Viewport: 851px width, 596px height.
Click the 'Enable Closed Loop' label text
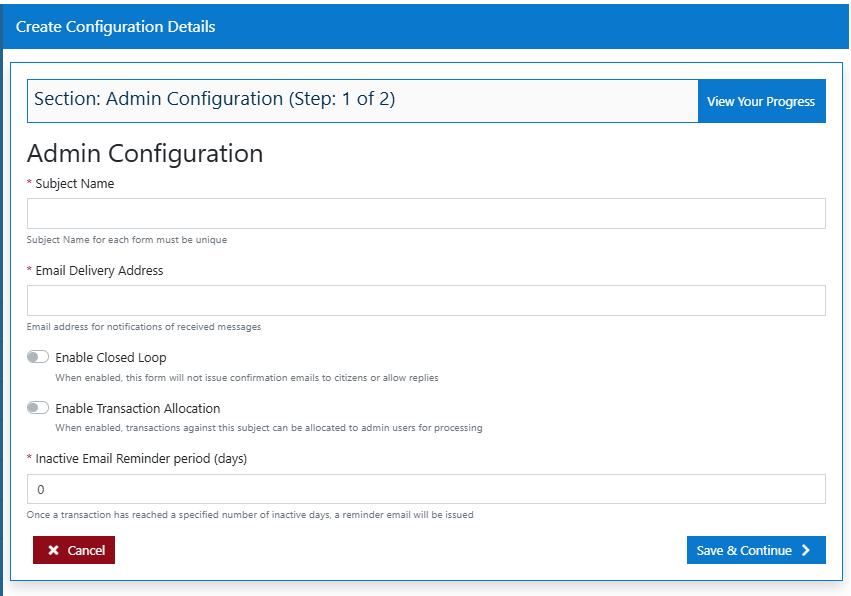click(x=111, y=357)
